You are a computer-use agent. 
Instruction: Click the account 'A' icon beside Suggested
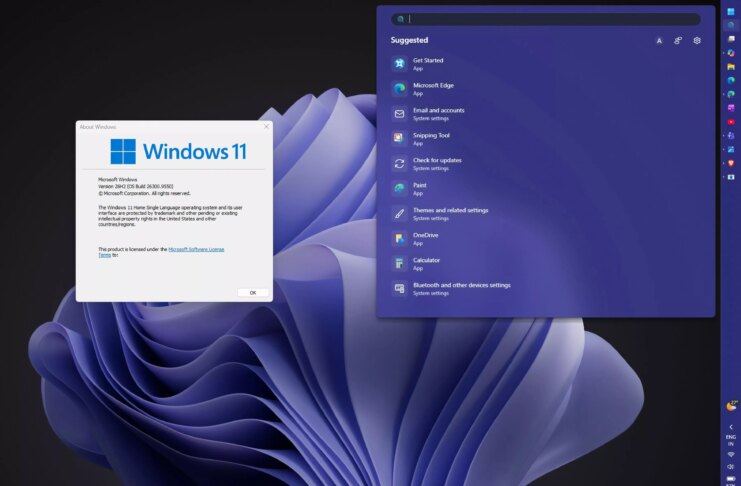pyautogui.click(x=659, y=41)
